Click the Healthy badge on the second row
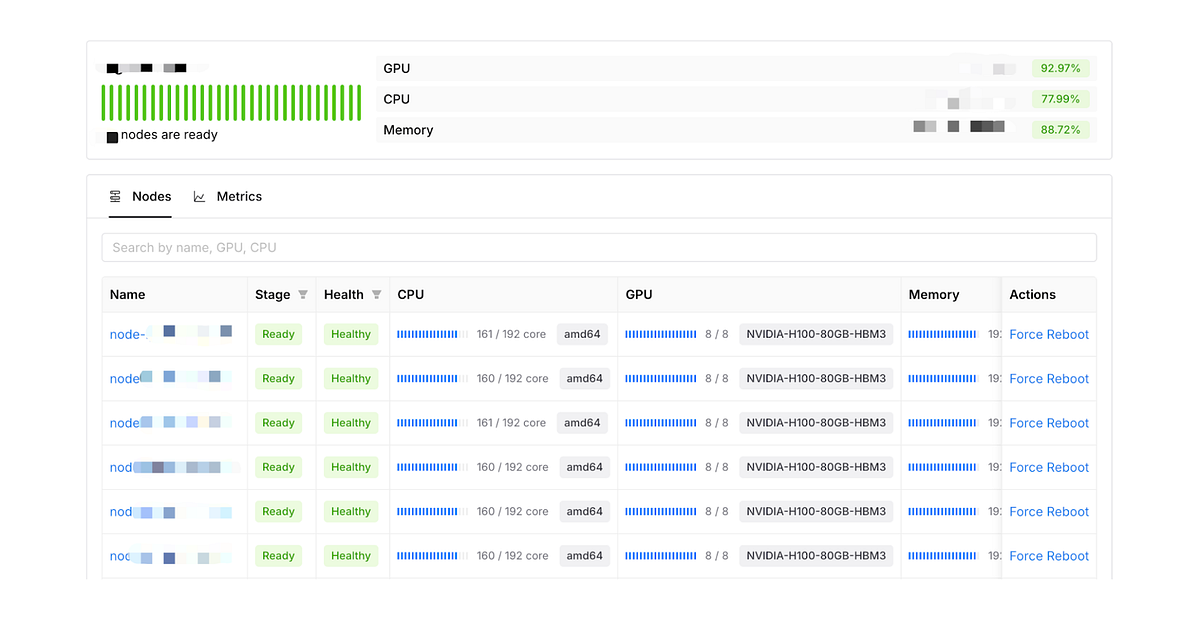 pyautogui.click(x=351, y=378)
